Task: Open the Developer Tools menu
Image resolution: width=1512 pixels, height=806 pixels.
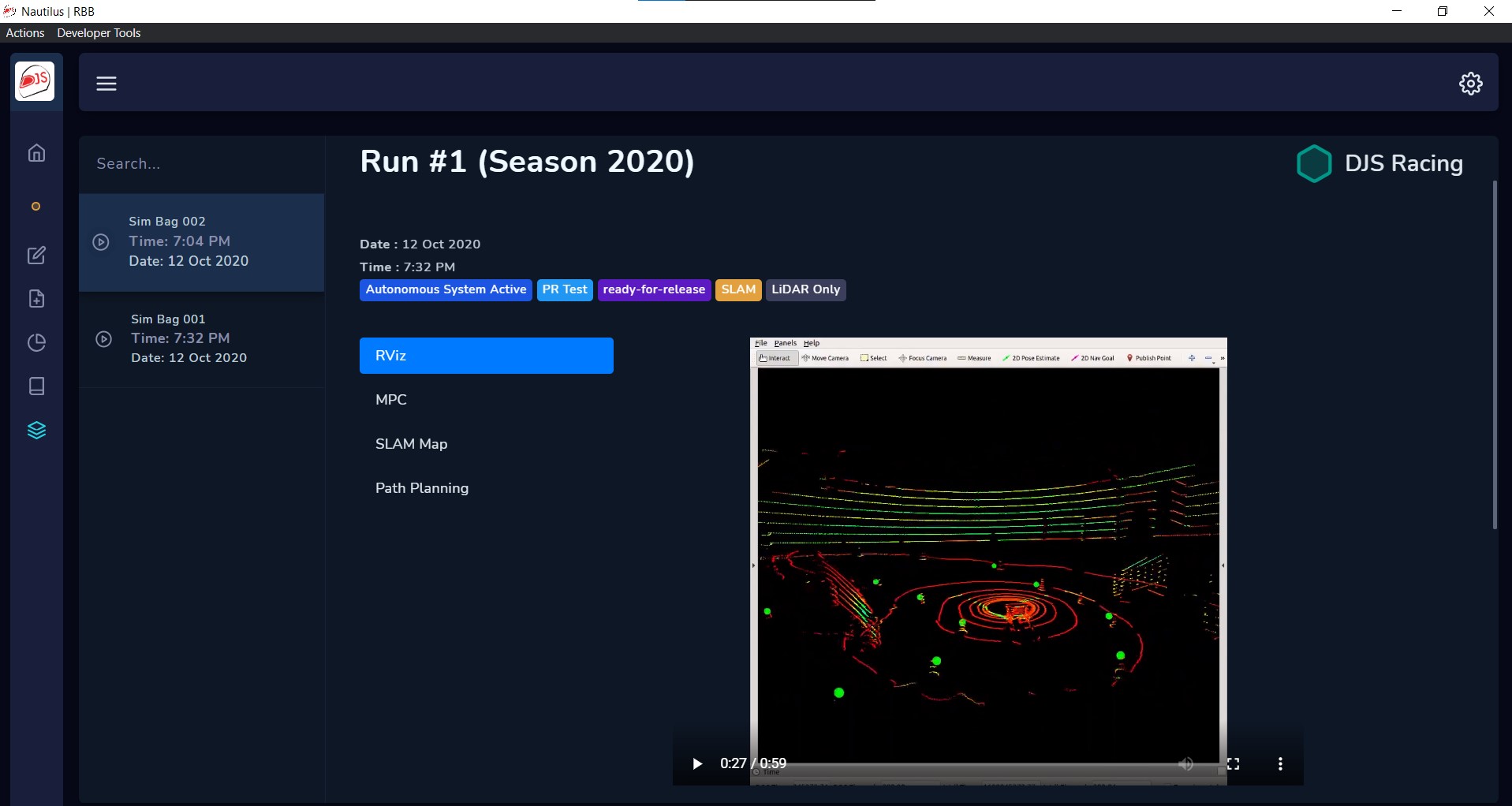Action: click(99, 33)
